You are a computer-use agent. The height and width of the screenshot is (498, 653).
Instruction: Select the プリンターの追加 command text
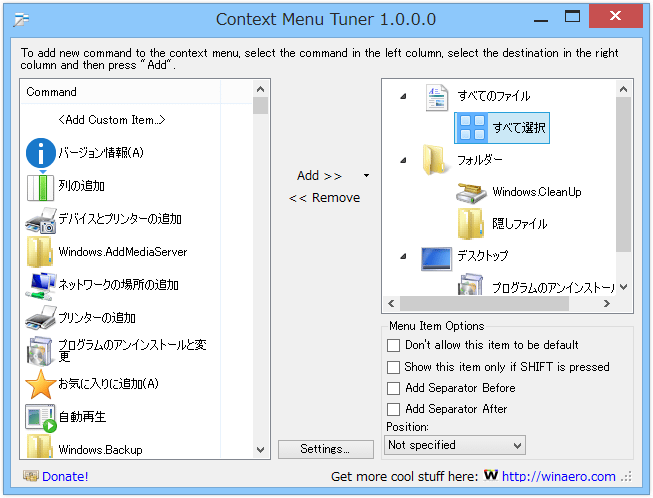97,318
